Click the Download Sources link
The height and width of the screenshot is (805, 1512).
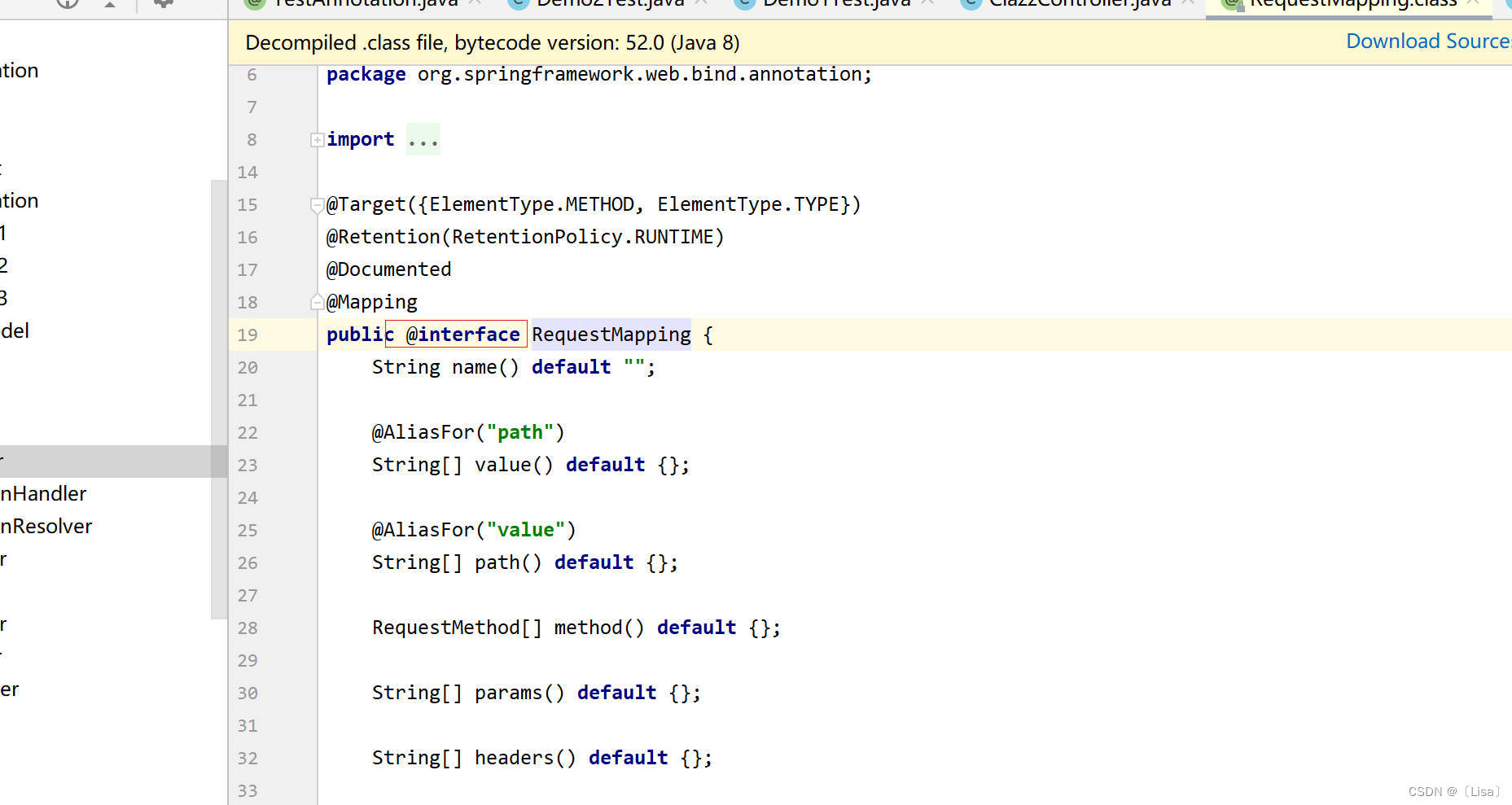[1428, 42]
